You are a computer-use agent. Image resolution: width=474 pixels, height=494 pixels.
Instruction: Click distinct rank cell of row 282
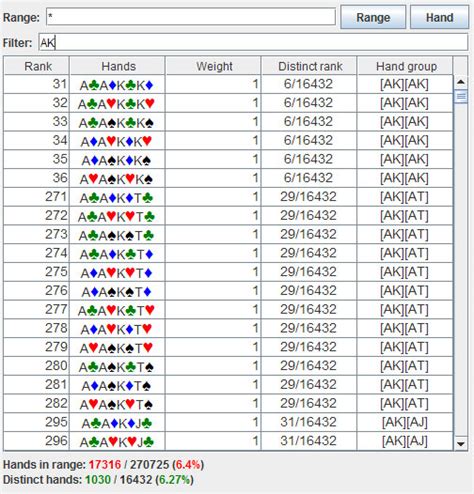[x=308, y=404]
